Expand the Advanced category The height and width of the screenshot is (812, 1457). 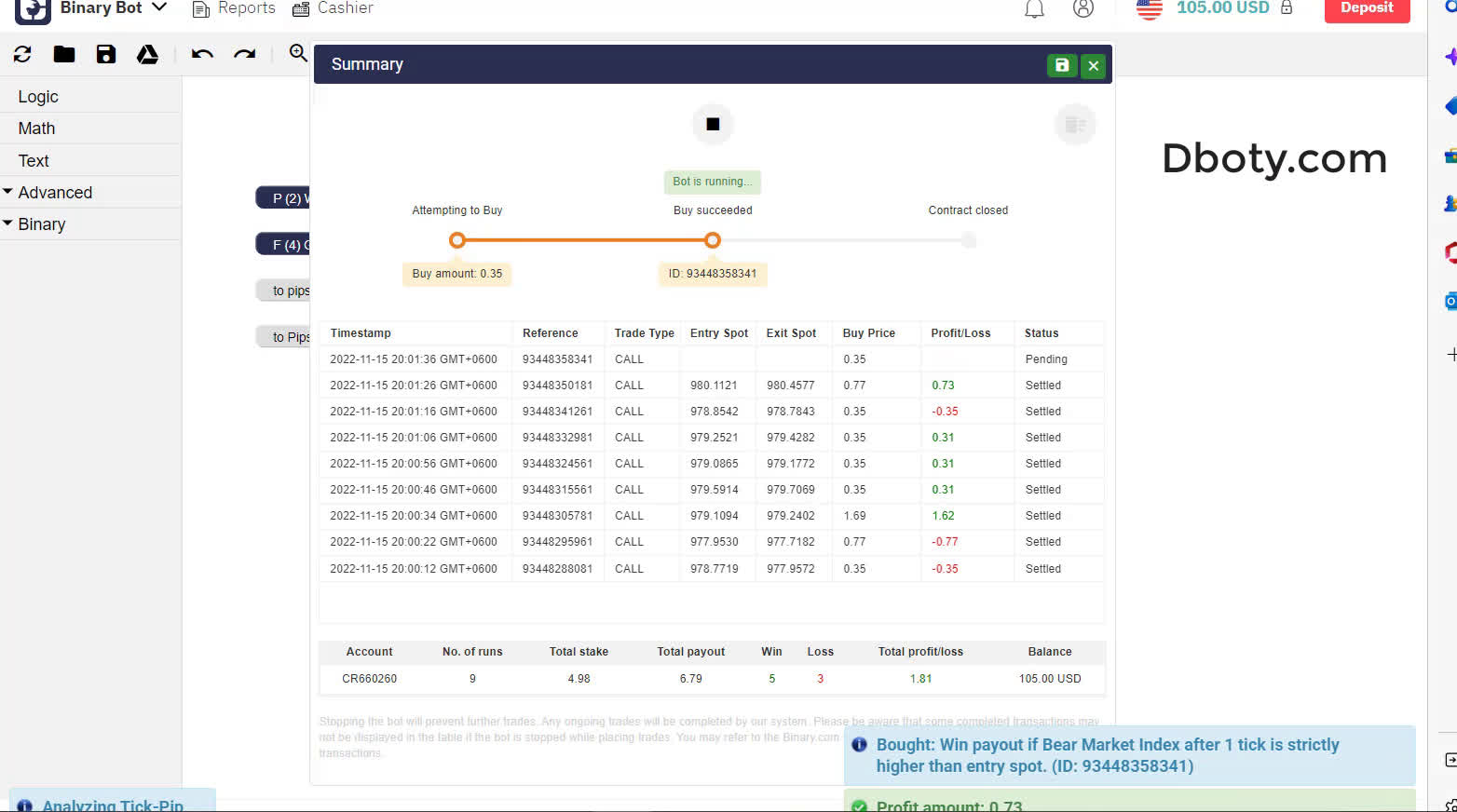tap(55, 193)
